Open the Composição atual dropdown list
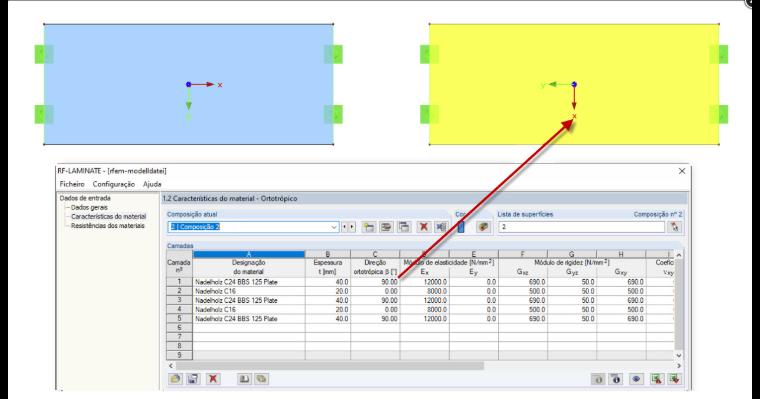Screen dimensions: 760x399 point(333,227)
